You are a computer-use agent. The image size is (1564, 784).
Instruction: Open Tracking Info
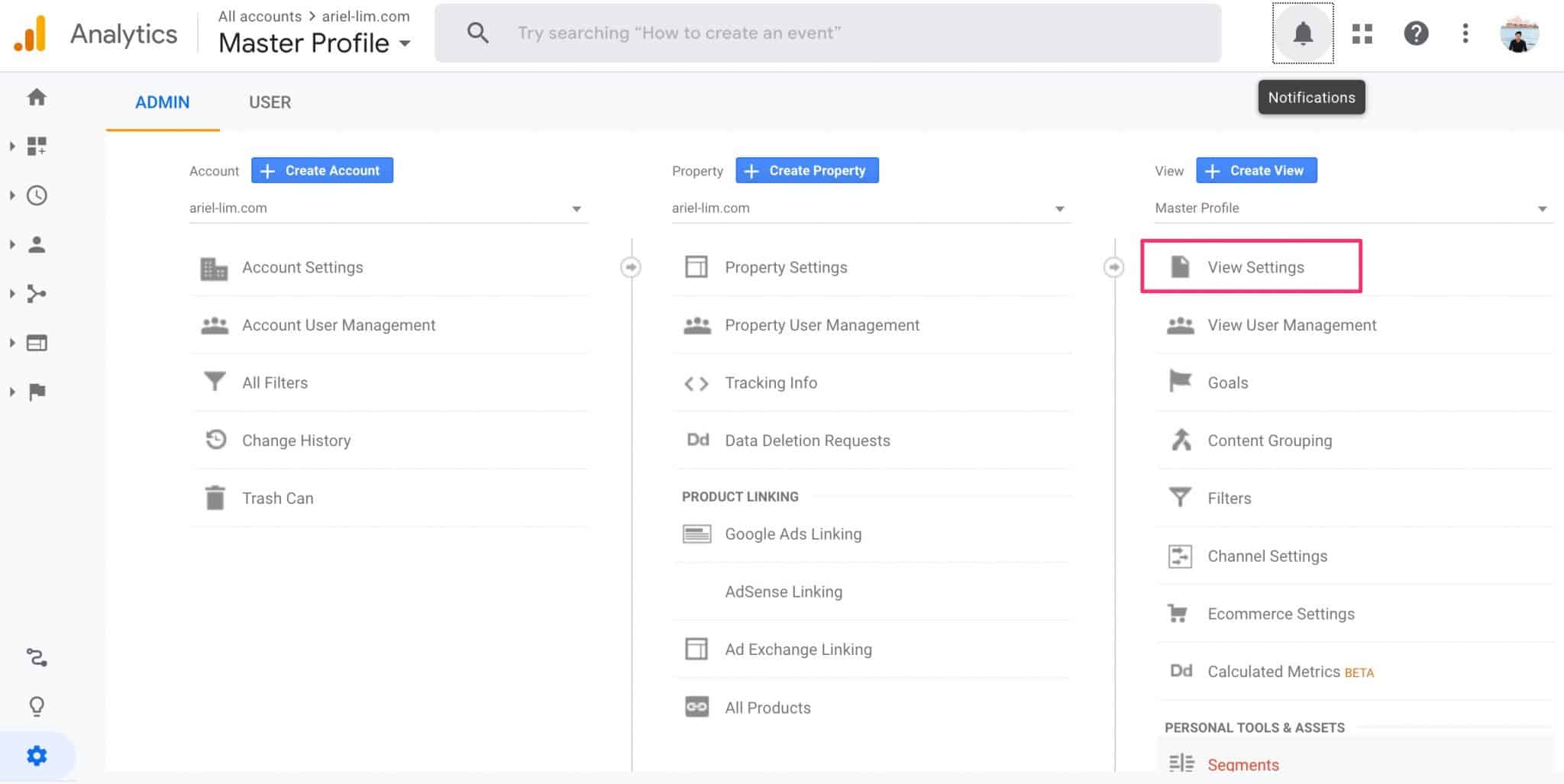pyautogui.click(x=871, y=382)
